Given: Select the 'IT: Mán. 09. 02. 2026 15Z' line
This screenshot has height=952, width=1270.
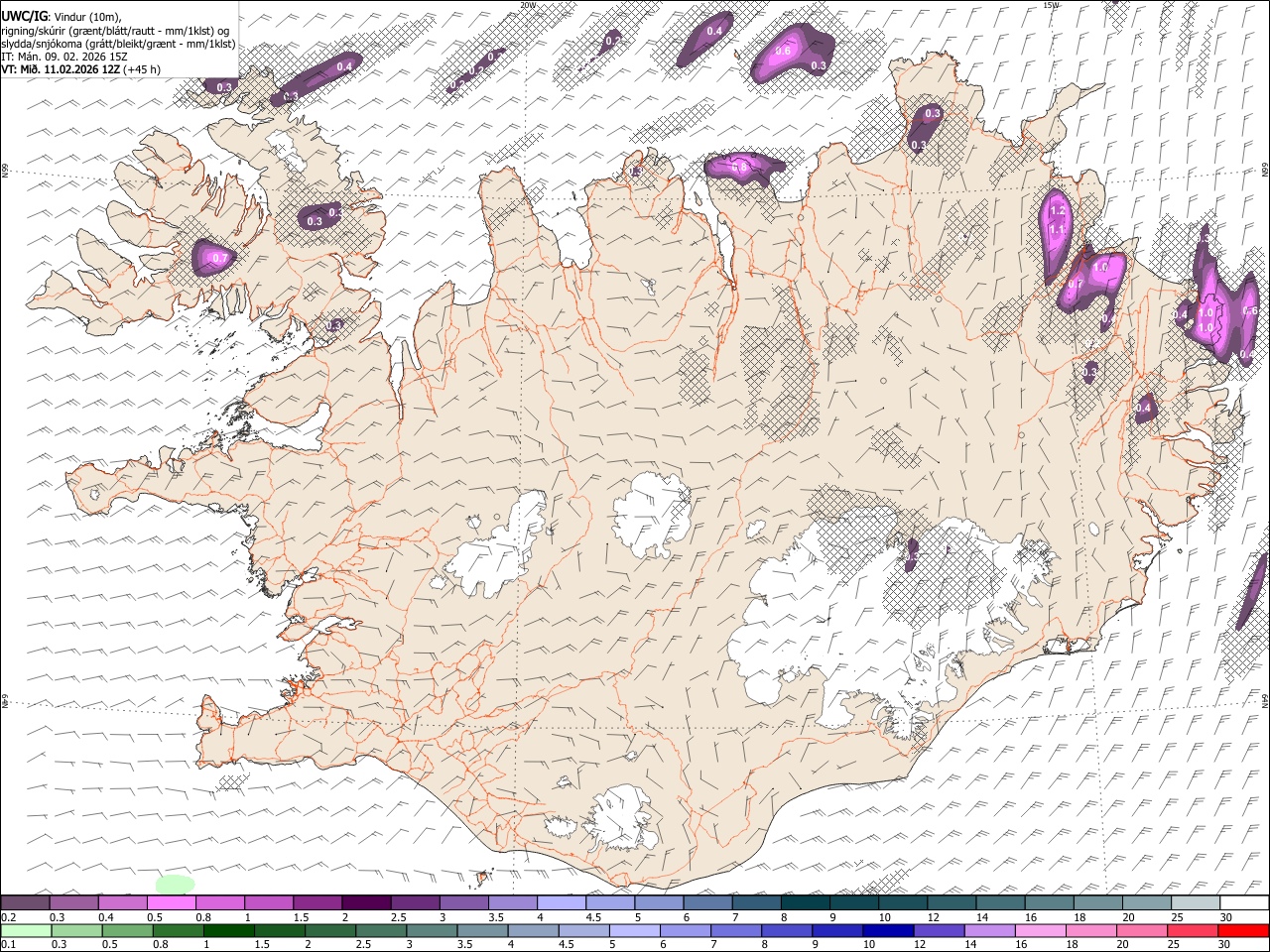Looking at the screenshot, I should [63, 57].
